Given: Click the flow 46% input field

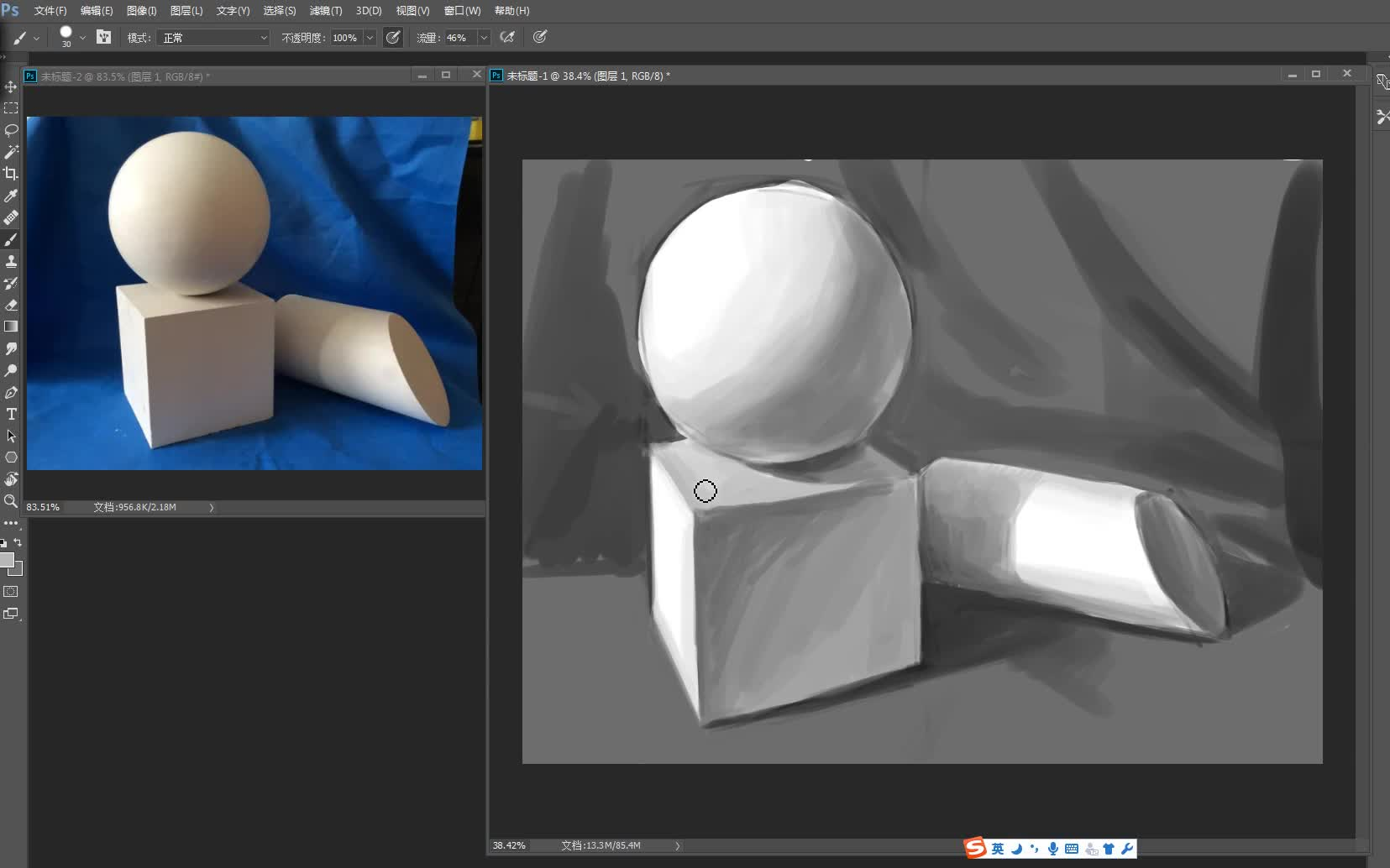Looking at the screenshot, I should click(459, 38).
